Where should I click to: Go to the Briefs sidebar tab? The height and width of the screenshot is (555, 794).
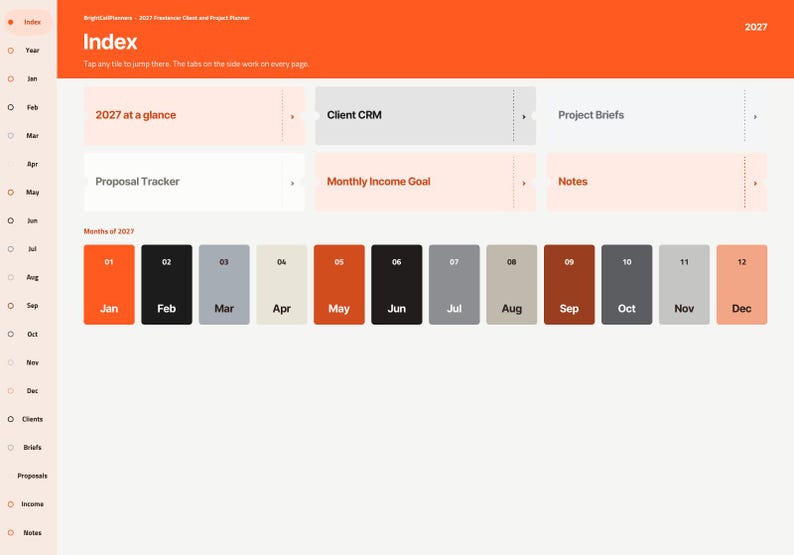pyautogui.click(x=28, y=448)
